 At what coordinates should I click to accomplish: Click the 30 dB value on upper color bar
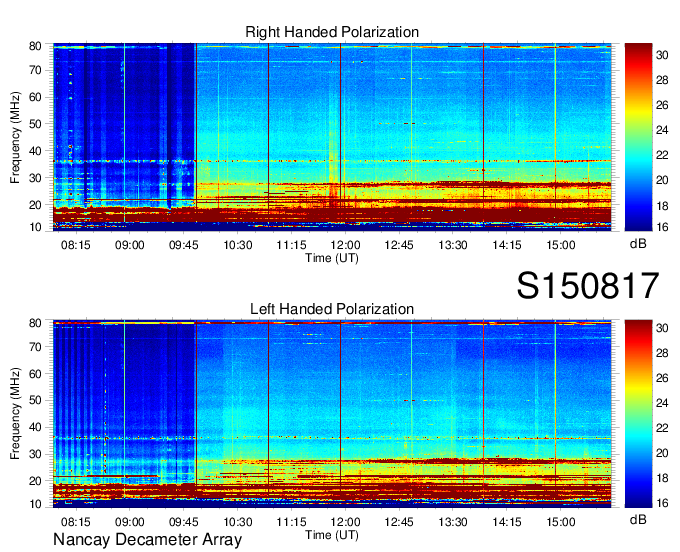662,55
